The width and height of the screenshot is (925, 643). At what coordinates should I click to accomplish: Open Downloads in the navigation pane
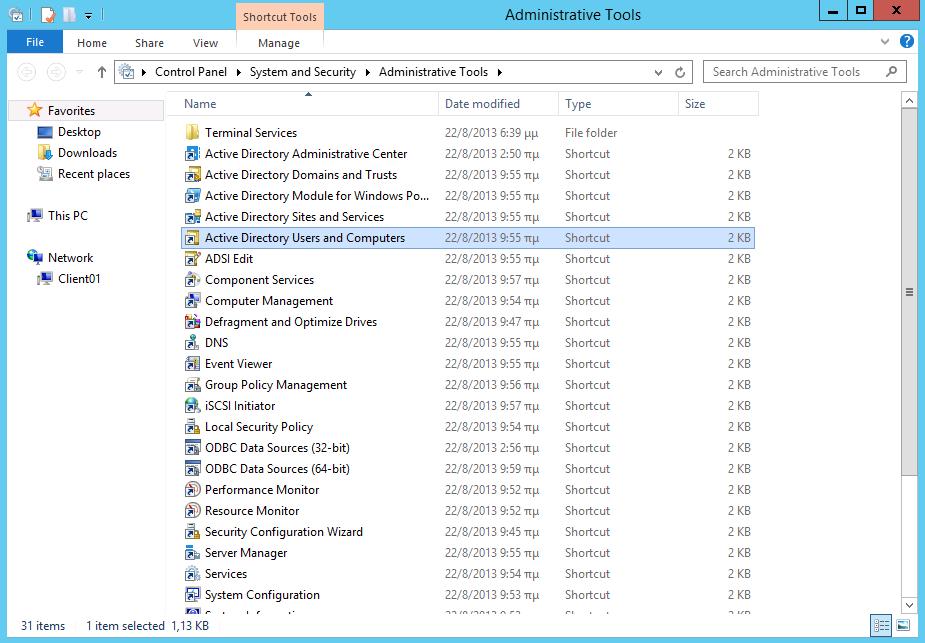tap(87, 153)
